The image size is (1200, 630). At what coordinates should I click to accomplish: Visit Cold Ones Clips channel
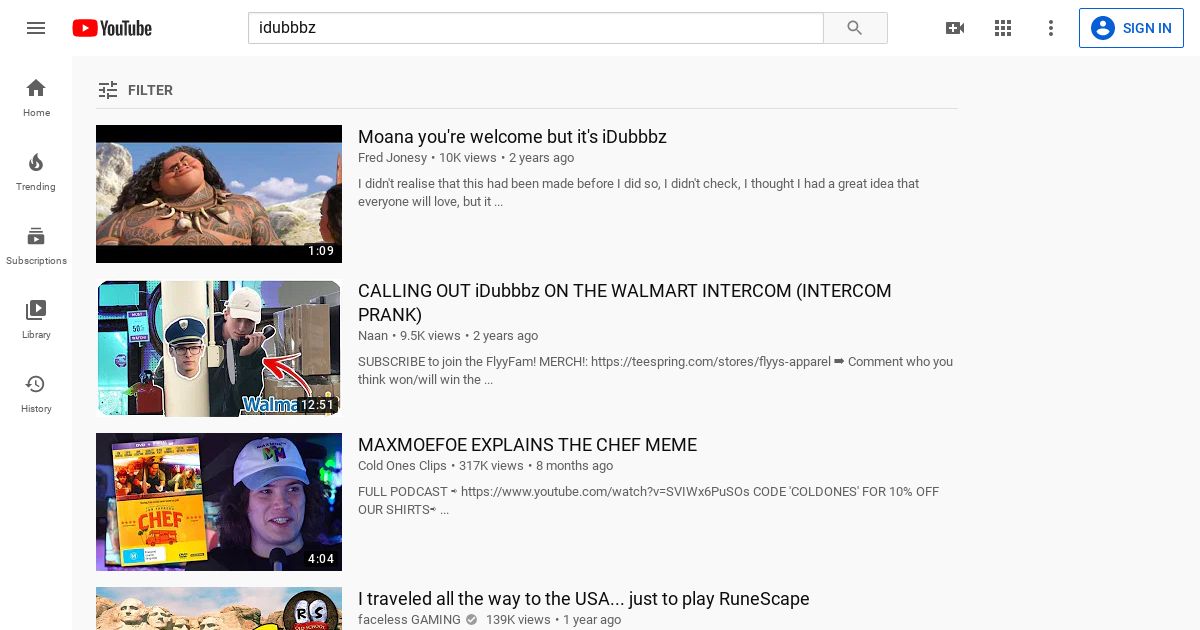[x=402, y=466]
